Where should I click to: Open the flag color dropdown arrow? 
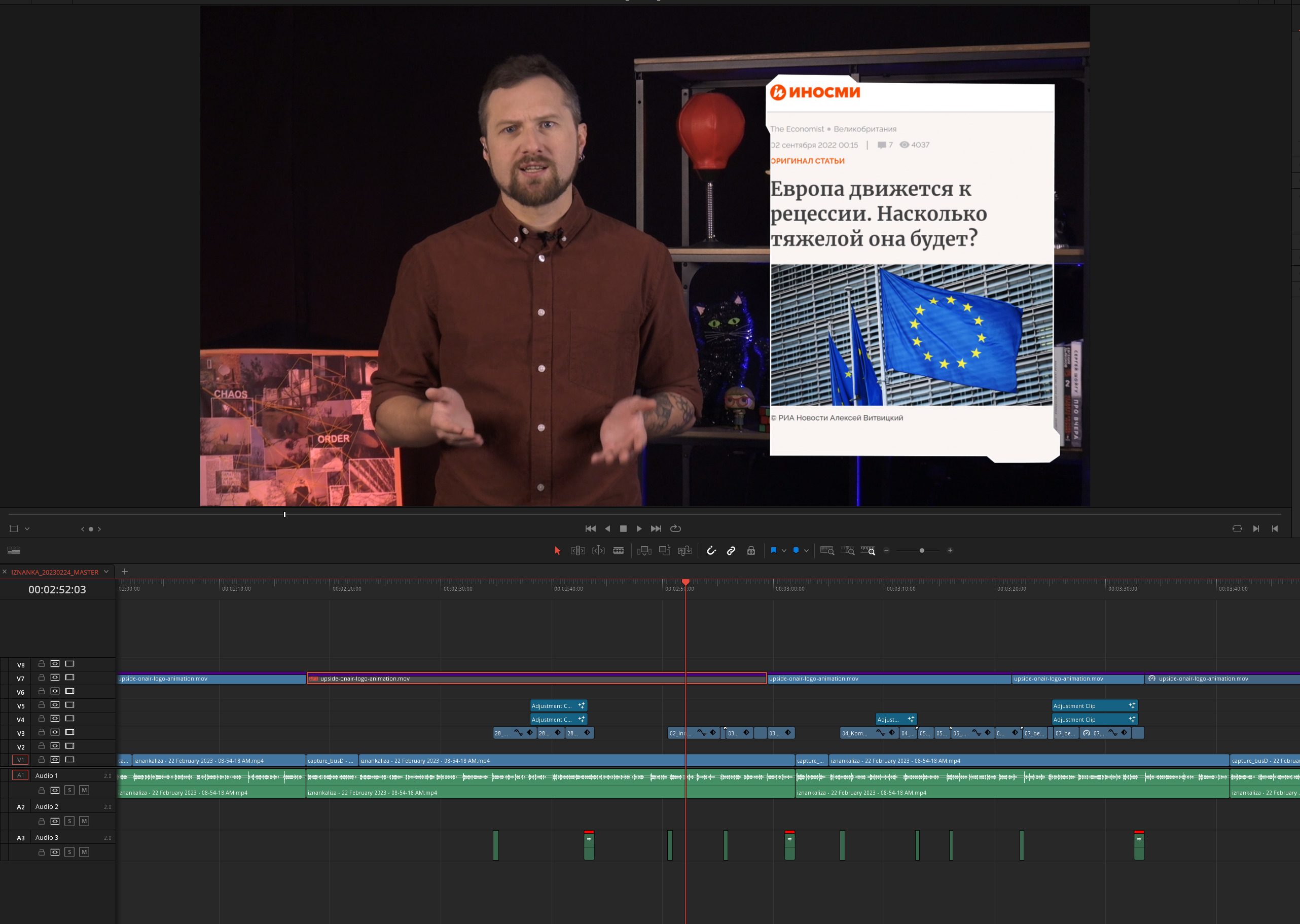784,551
